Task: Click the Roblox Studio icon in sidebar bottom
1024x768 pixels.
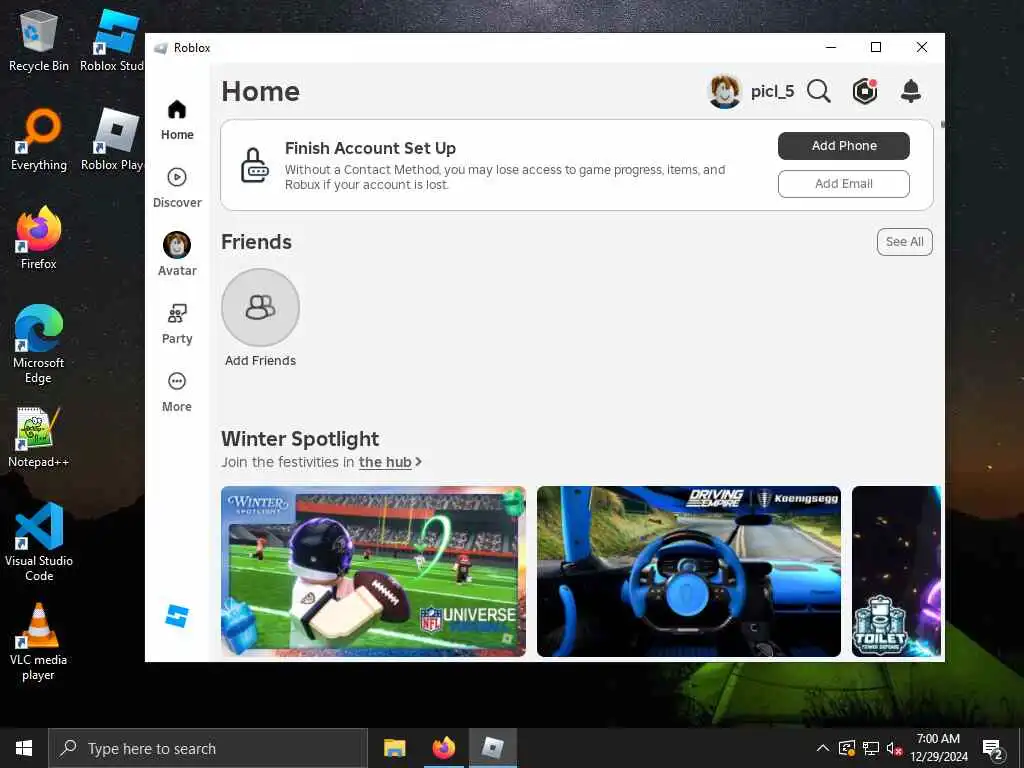Action: [x=177, y=616]
